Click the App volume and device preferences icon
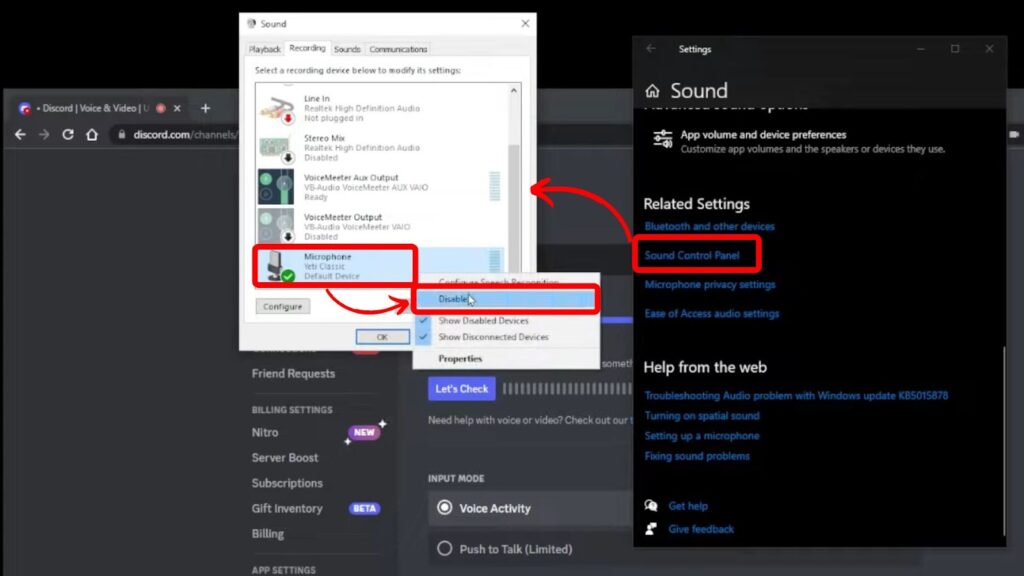The height and width of the screenshot is (576, 1024). (x=661, y=140)
